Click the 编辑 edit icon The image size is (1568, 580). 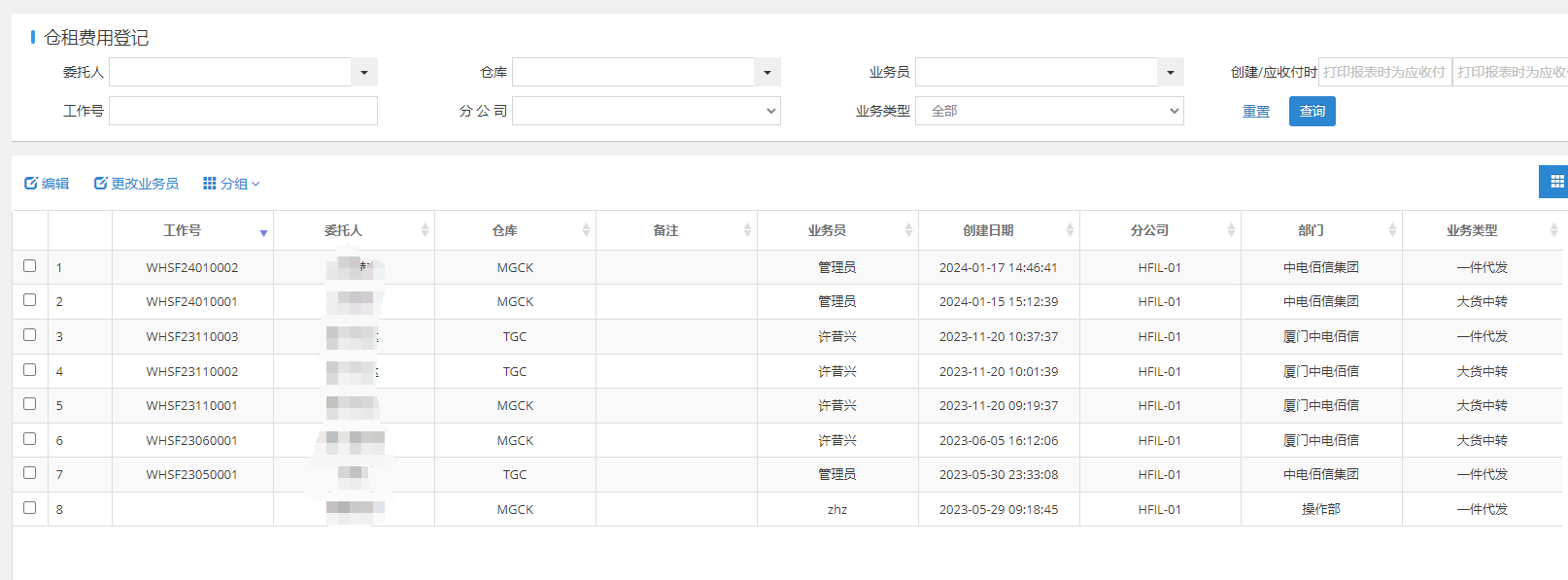click(x=31, y=184)
